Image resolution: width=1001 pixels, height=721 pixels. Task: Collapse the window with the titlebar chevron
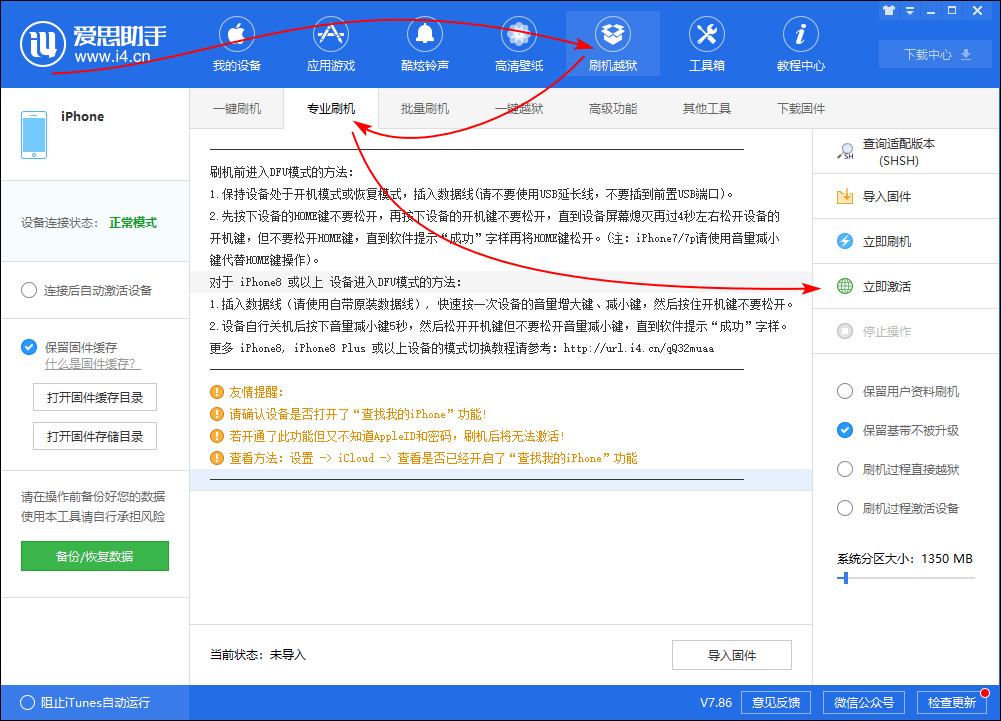point(910,10)
